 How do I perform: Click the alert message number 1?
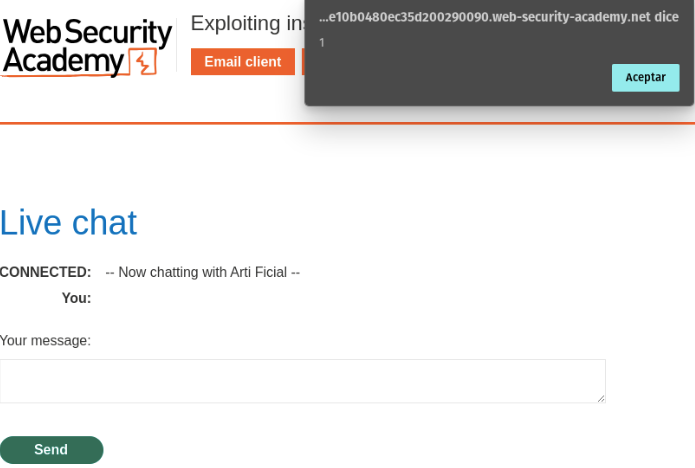pyautogui.click(x=322, y=43)
